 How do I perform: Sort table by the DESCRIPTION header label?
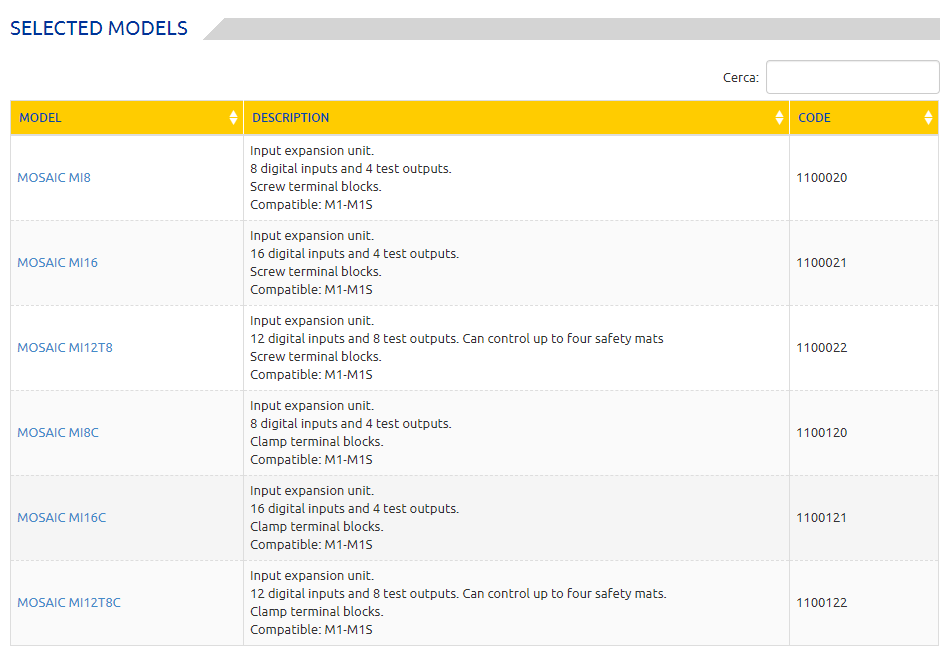click(290, 118)
